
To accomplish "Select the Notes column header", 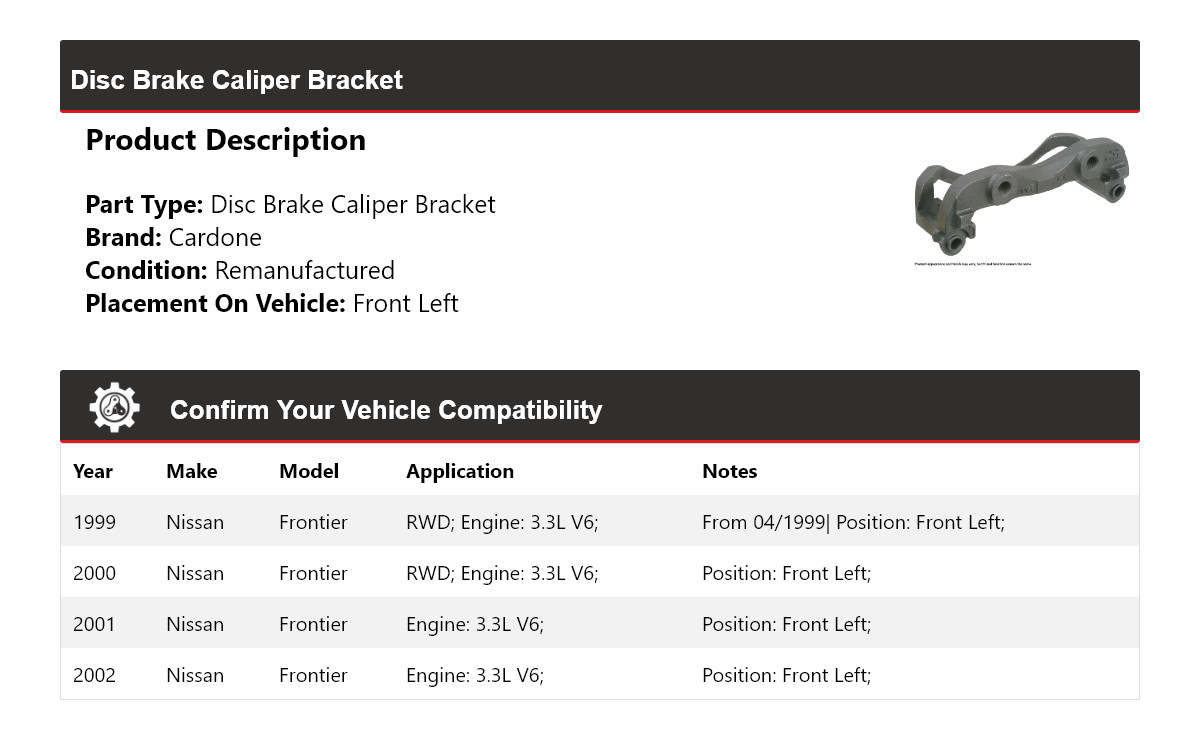I will [730, 471].
